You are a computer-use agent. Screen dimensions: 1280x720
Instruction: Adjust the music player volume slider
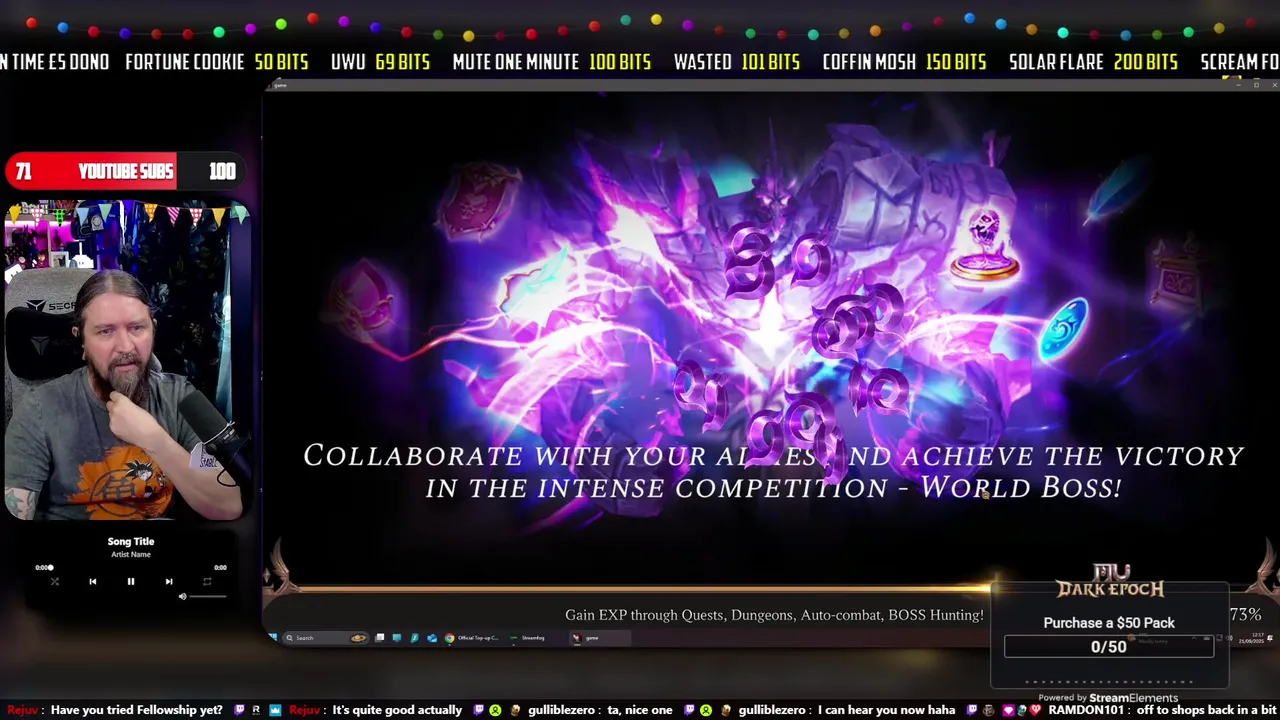click(x=208, y=597)
